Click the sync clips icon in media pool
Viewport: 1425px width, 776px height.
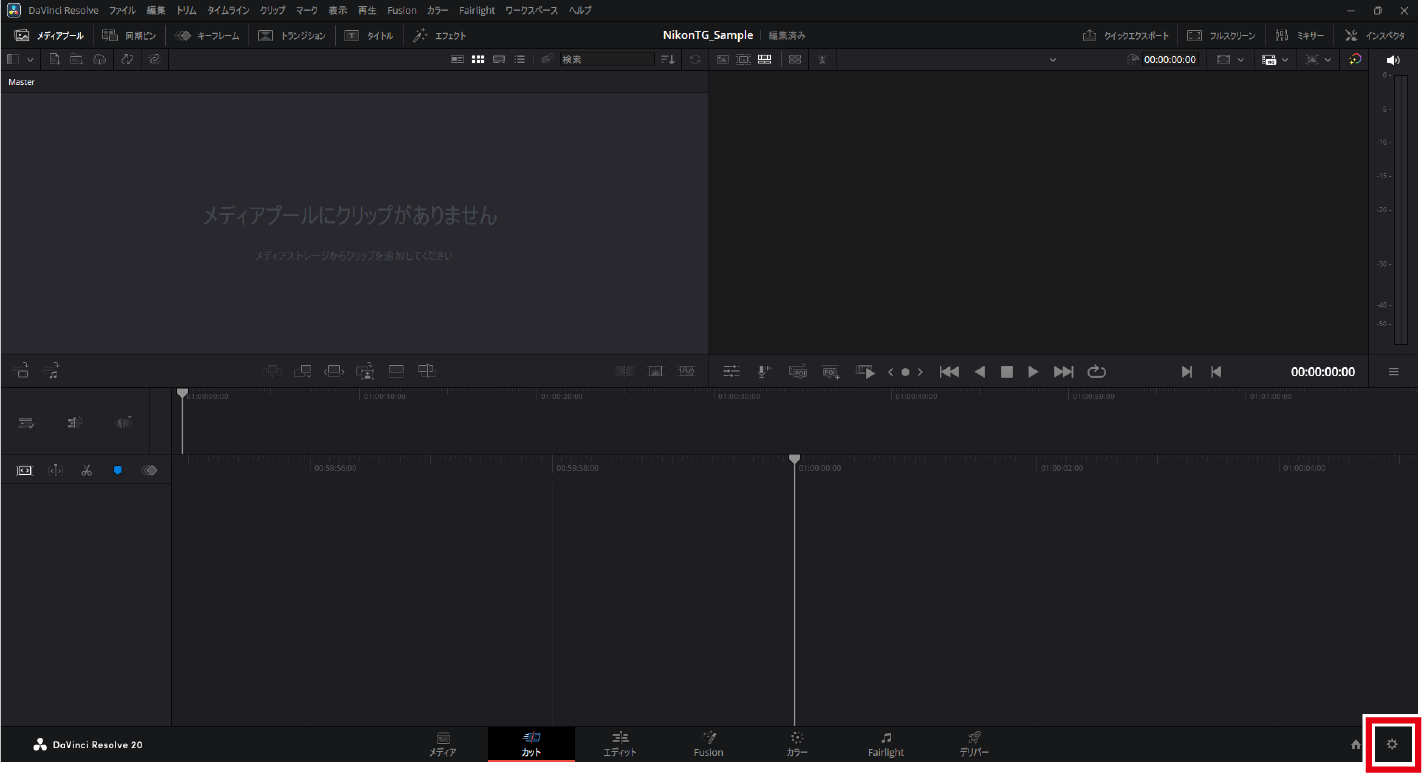pos(127,60)
